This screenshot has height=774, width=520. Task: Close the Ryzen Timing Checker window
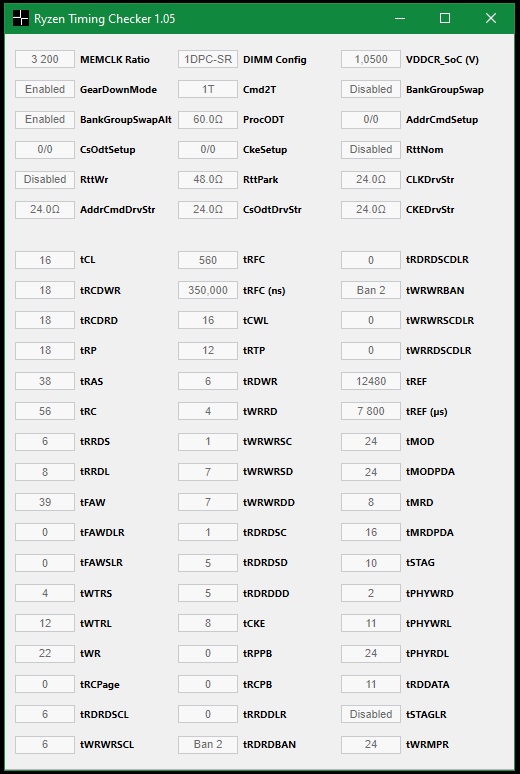coord(491,18)
